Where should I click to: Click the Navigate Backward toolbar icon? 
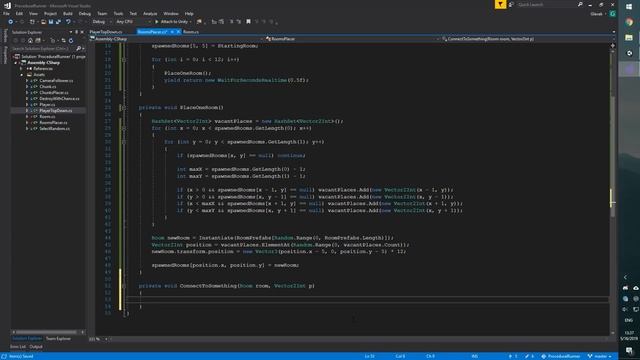point(11,22)
